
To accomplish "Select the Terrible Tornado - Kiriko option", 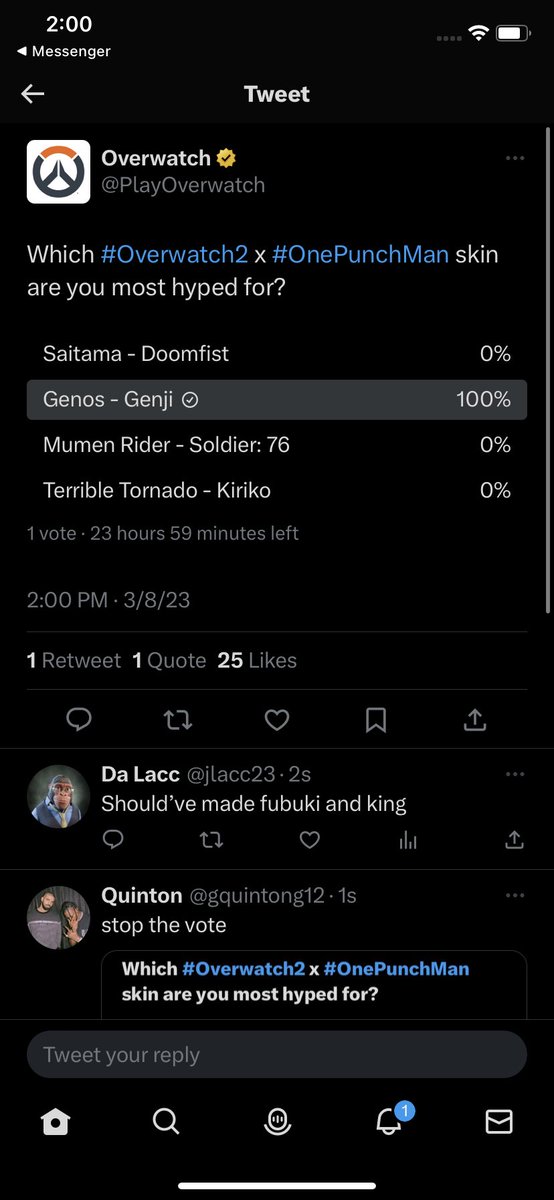I will tap(277, 490).
